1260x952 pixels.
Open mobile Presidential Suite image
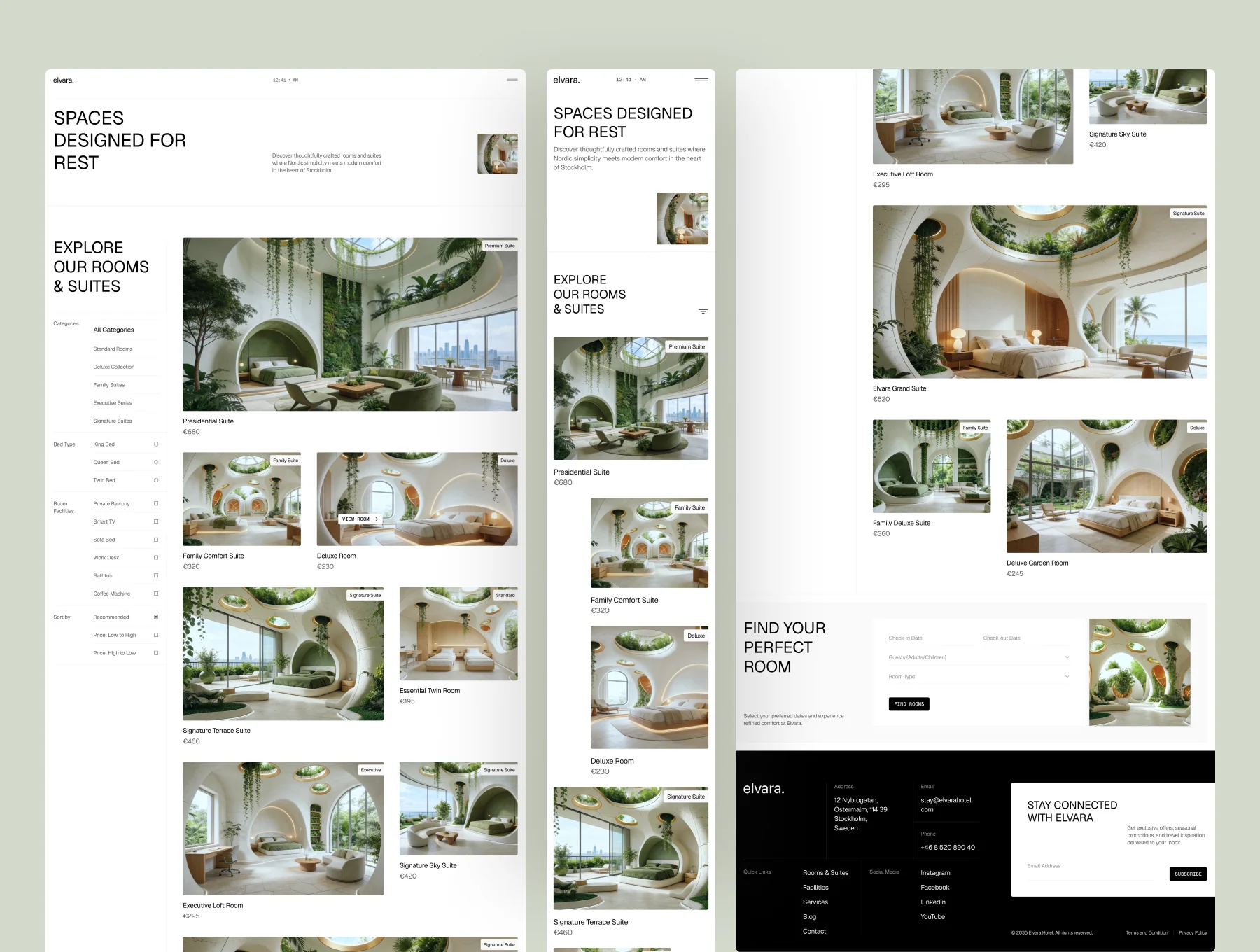pyautogui.click(x=631, y=398)
